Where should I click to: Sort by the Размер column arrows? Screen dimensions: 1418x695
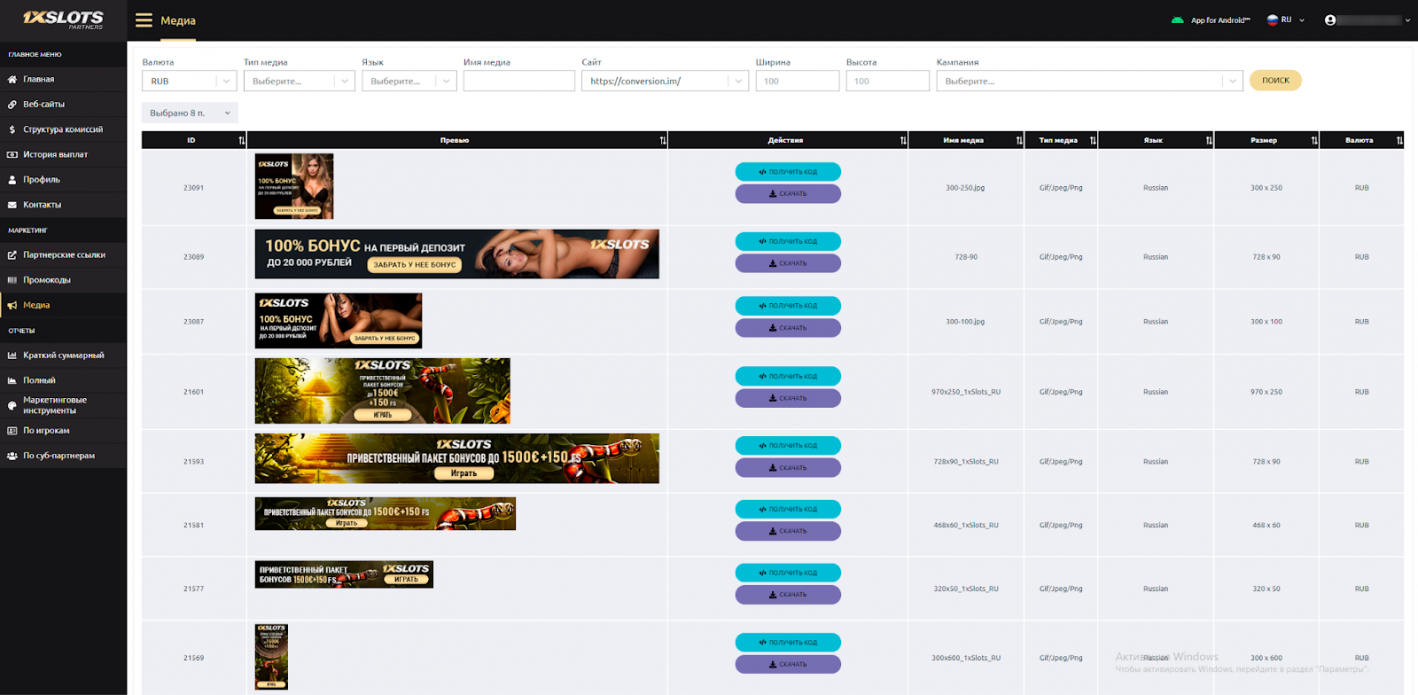[x=1314, y=141]
